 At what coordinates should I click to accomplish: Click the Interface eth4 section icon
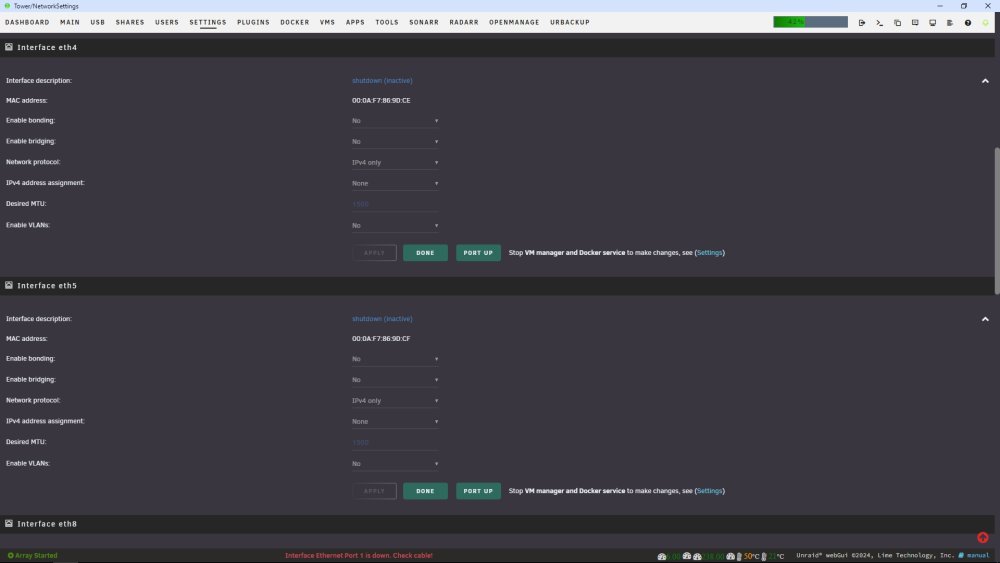point(9,47)
